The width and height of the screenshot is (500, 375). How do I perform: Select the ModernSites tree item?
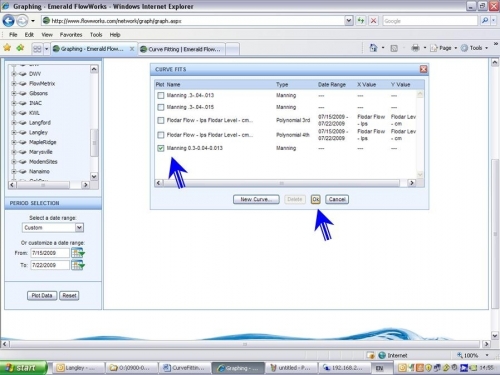pos(43,162)
